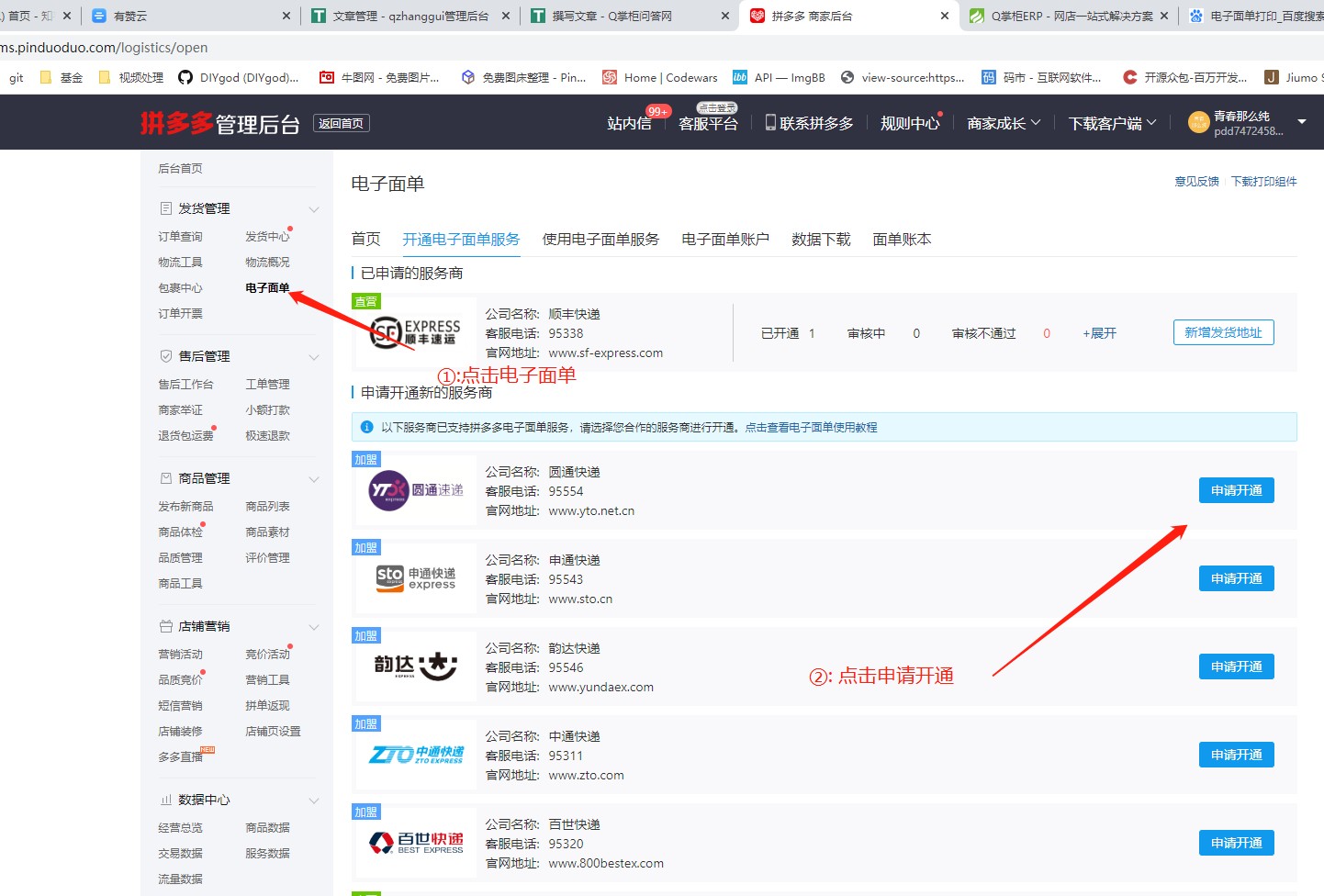This screenshot has width=1324, height=896.
Task: Click the user avatar icon in header
Action: [1198, 123]
